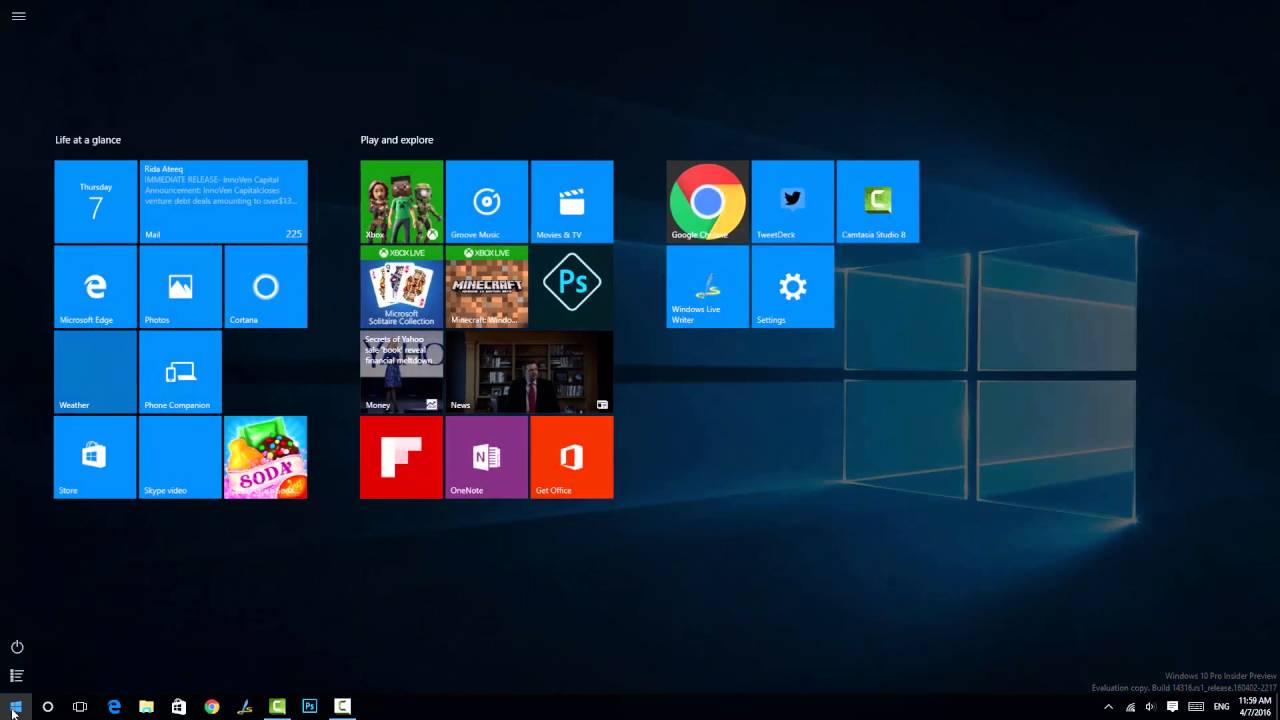Open the Settings gear tile
The width and height of the screenshot is (1280, 720).
coord(793,287)
